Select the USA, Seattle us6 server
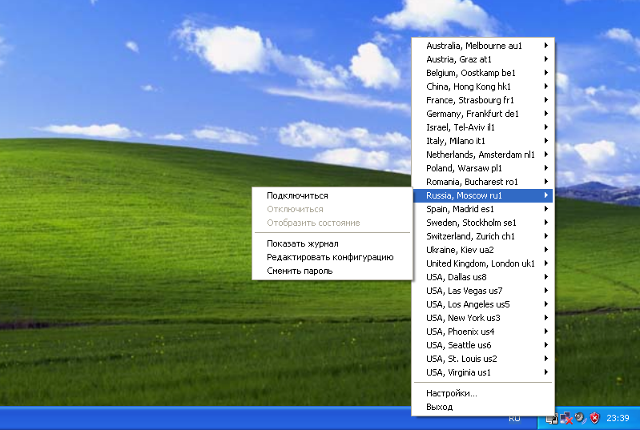 (x=483, y=345)
